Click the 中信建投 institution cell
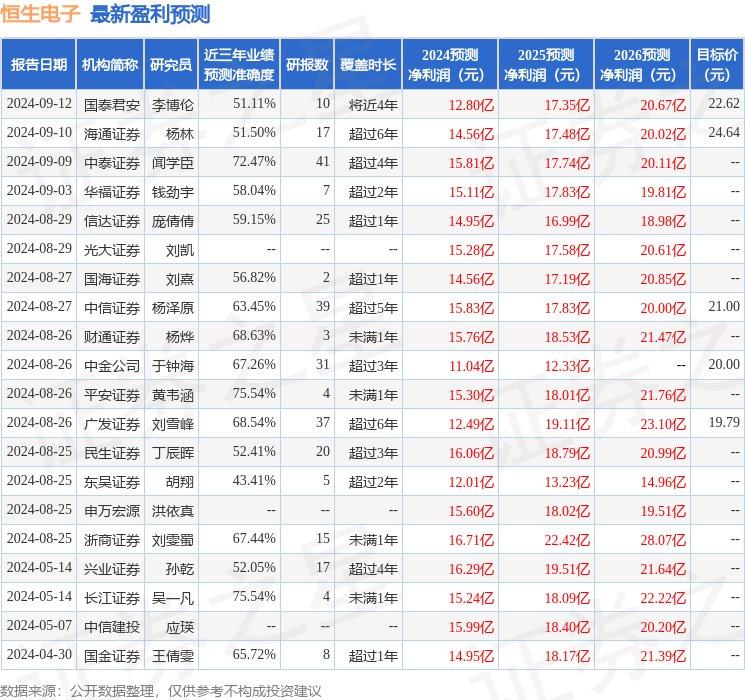 point(112,626)
